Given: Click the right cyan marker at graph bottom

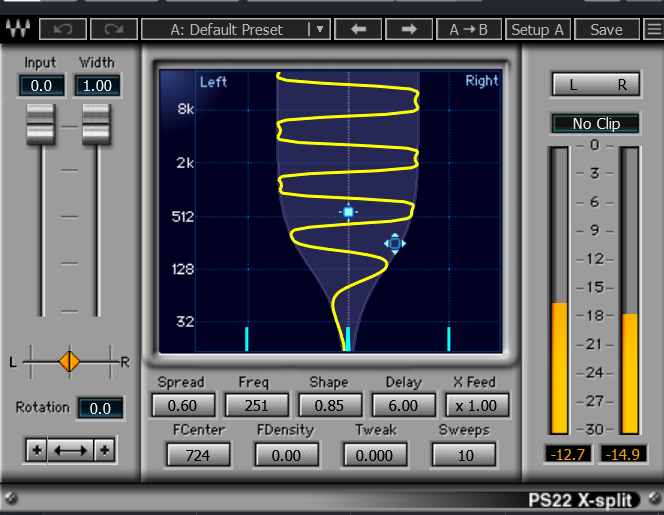Looking at the screenshot, I should coord(449,339).
